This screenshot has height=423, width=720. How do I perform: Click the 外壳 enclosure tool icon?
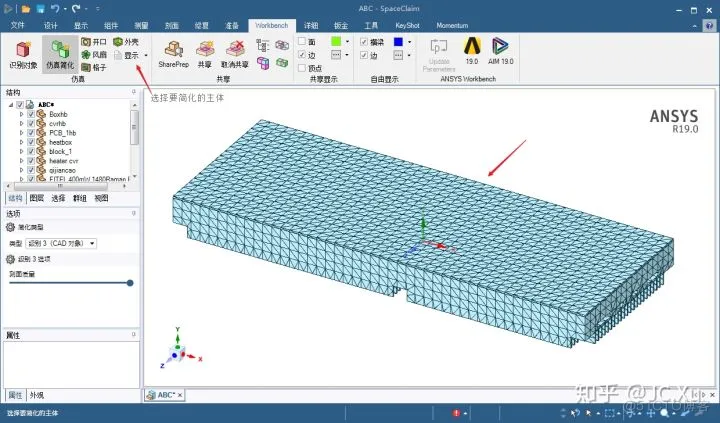coord(118,42)
